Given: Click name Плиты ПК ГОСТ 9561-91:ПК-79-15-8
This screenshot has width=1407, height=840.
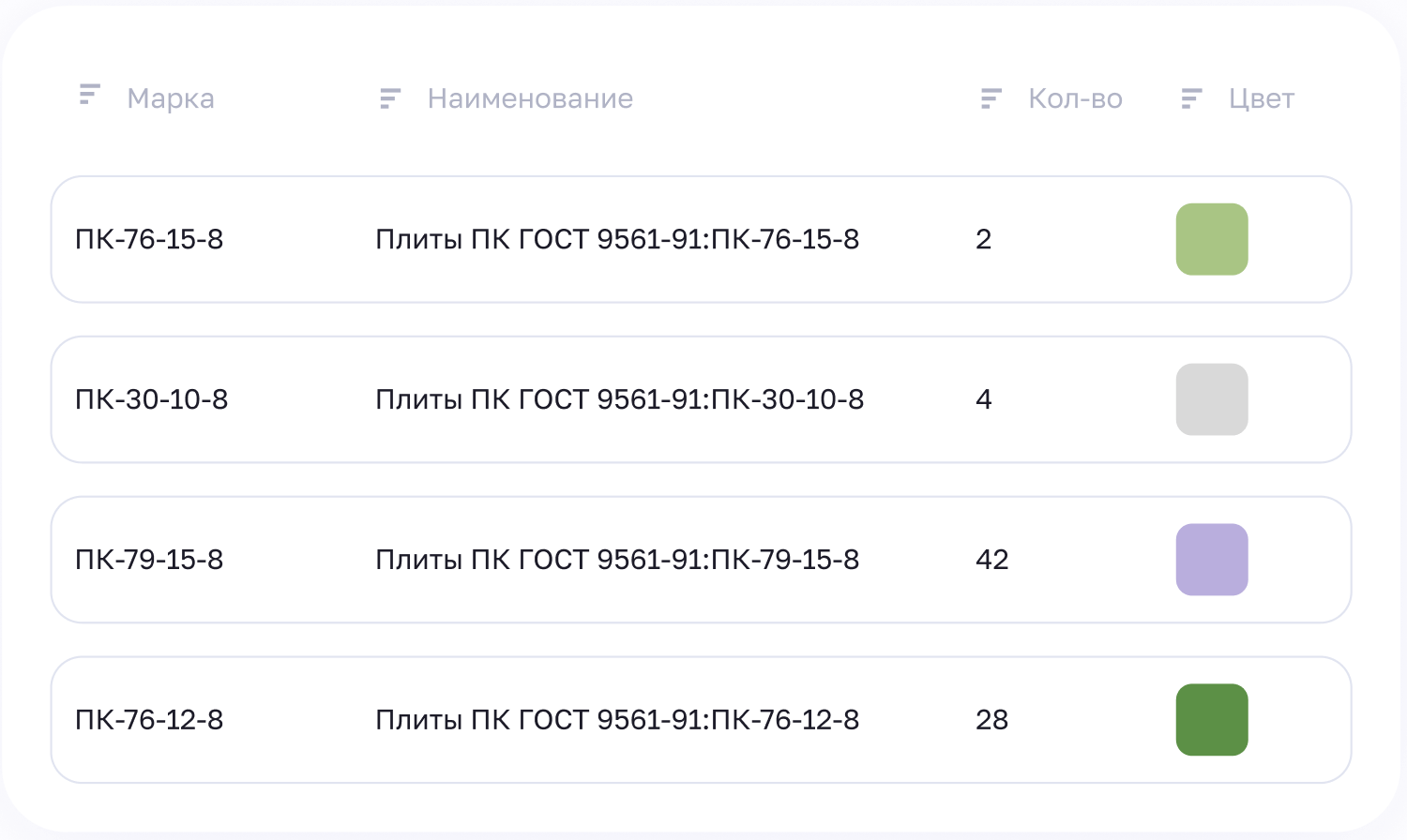Looking at the screenshot, I should click(617, 560).
